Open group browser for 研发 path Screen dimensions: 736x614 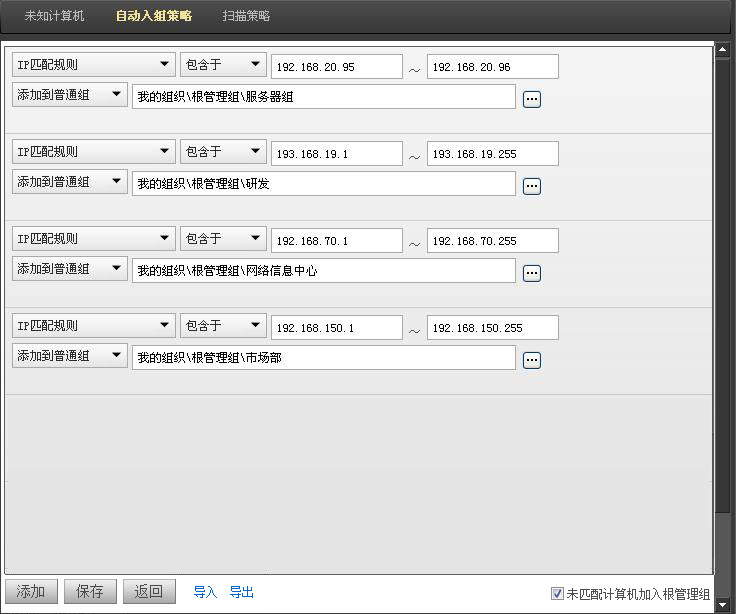pyautogui.click(x=532, y=186)
